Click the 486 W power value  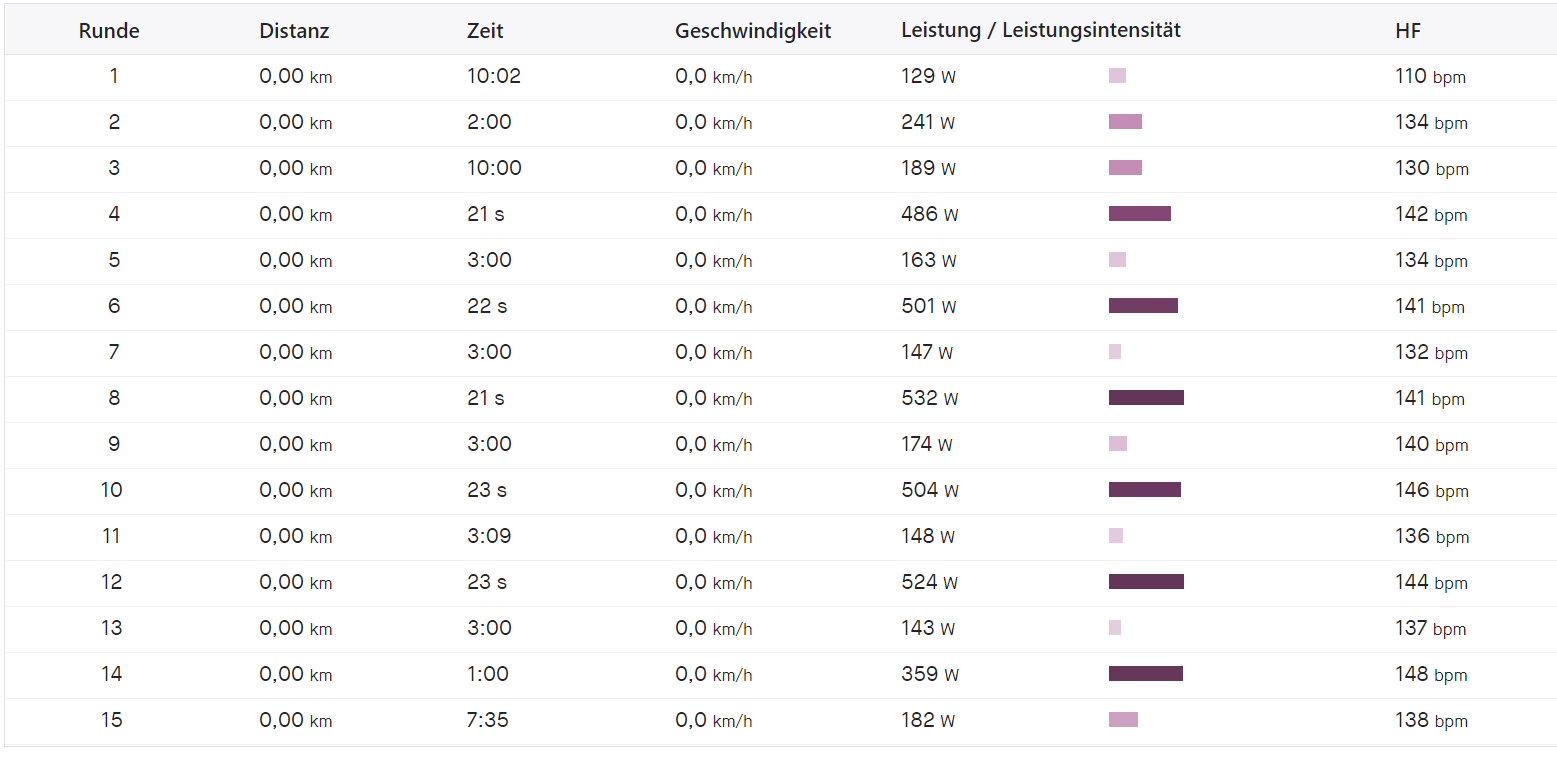[x=929, y=214]
